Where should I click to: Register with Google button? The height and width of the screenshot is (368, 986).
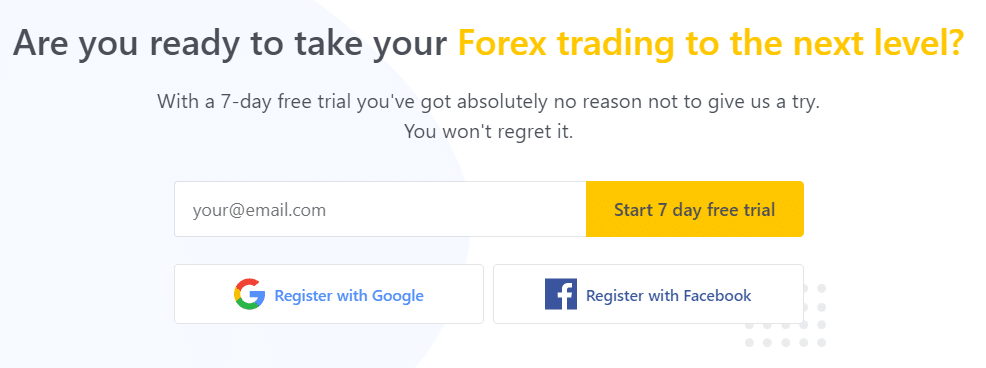click(329, 294)
